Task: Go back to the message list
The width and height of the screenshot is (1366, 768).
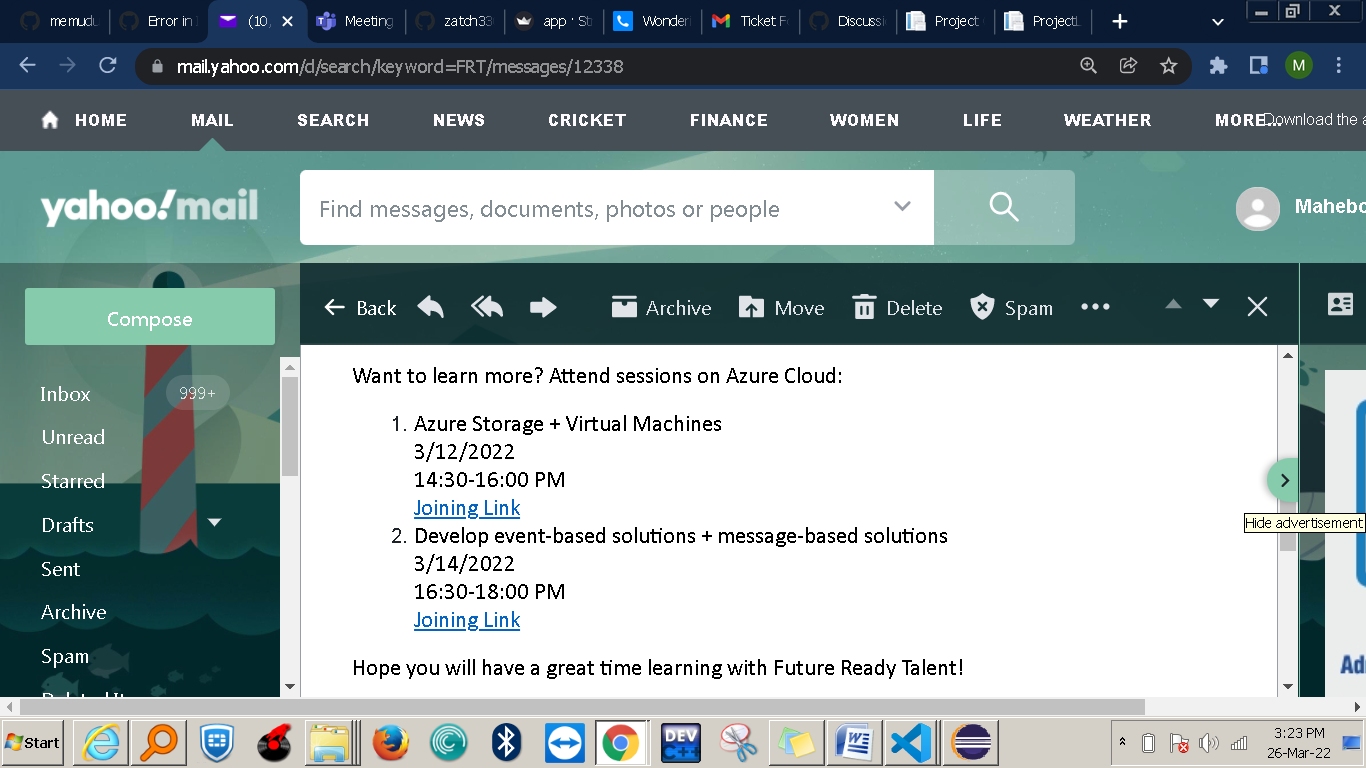Action: (360, 308)
